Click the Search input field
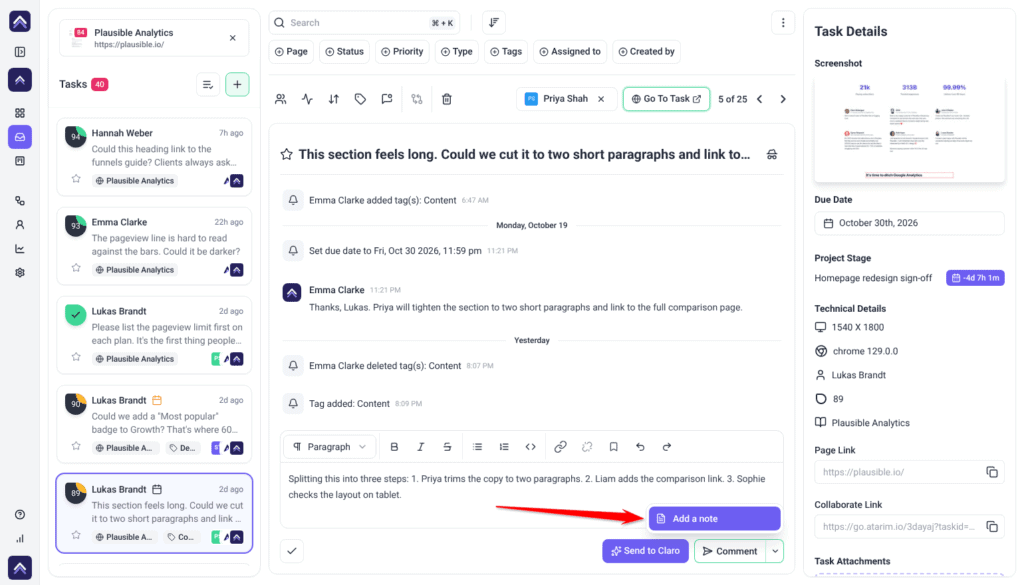Image resolution: width=1024 pixels, height=585 pixels. pos(364,23)
